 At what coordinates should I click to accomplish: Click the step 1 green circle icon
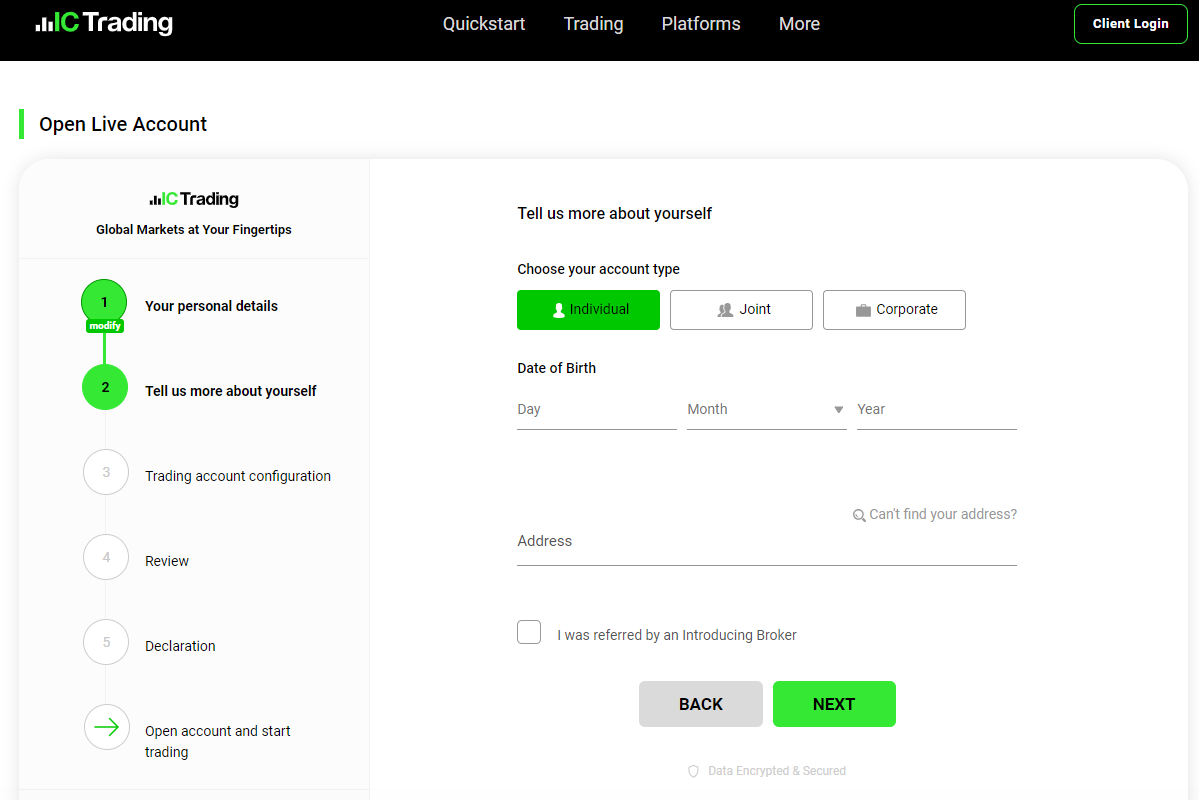tap(104, 301)
